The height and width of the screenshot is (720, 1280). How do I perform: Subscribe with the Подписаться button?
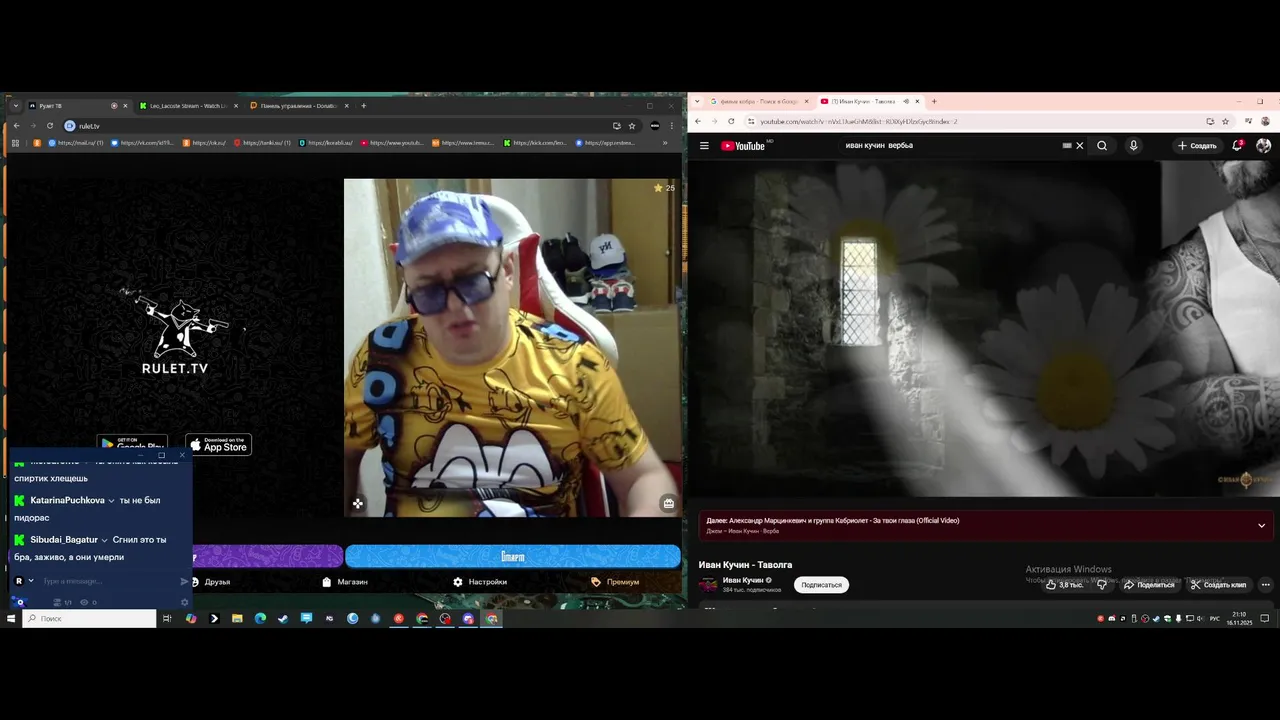point(821,585)
